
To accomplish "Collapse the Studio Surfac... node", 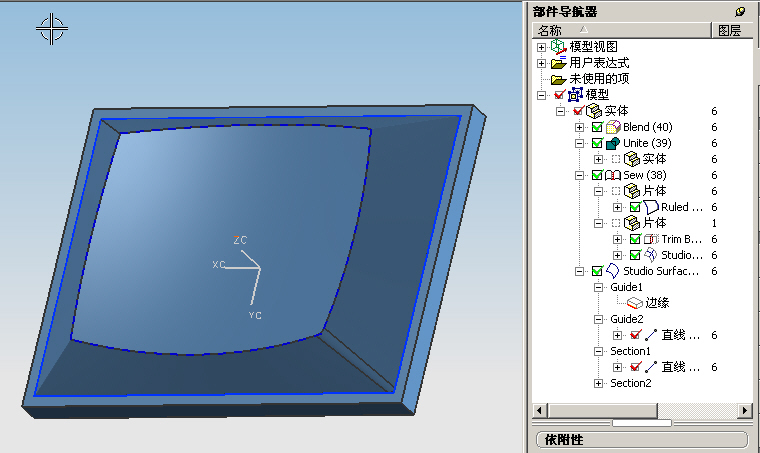I will pyautogui.click(x=579, y=271).
